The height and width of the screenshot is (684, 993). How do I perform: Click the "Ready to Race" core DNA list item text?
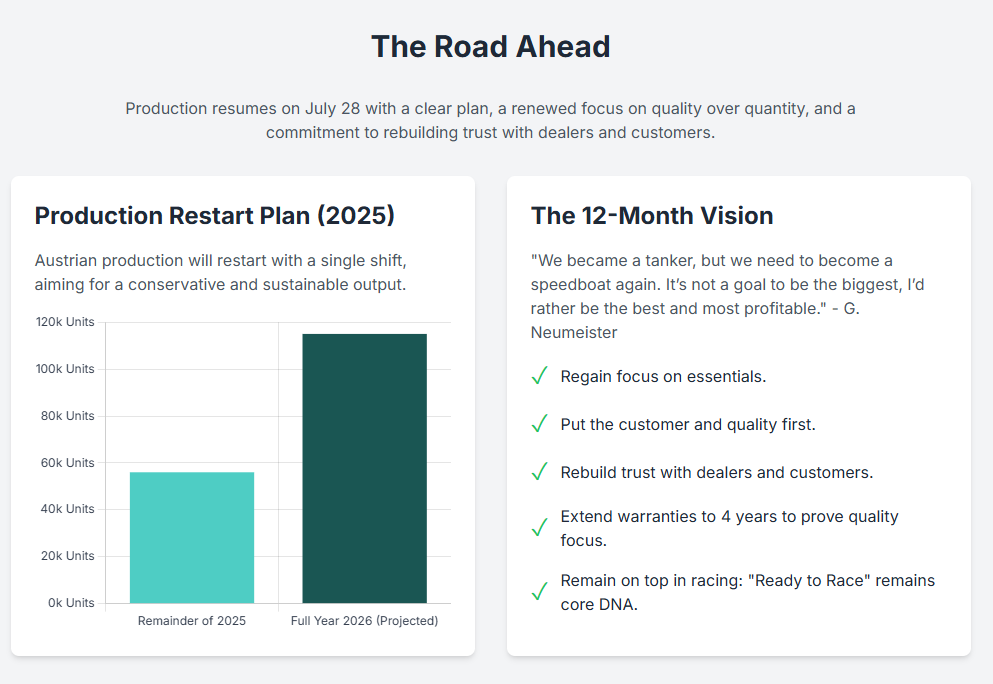(747, 592)
